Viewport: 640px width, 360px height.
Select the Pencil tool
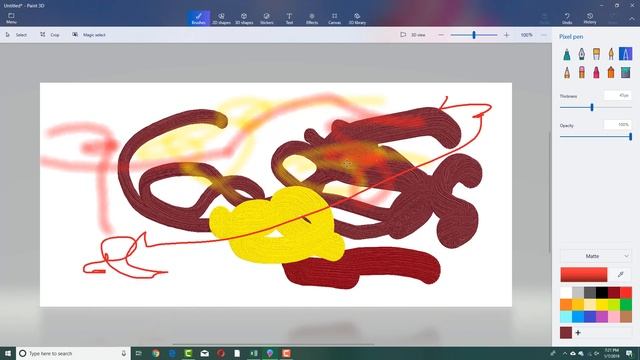pos(567,73)
